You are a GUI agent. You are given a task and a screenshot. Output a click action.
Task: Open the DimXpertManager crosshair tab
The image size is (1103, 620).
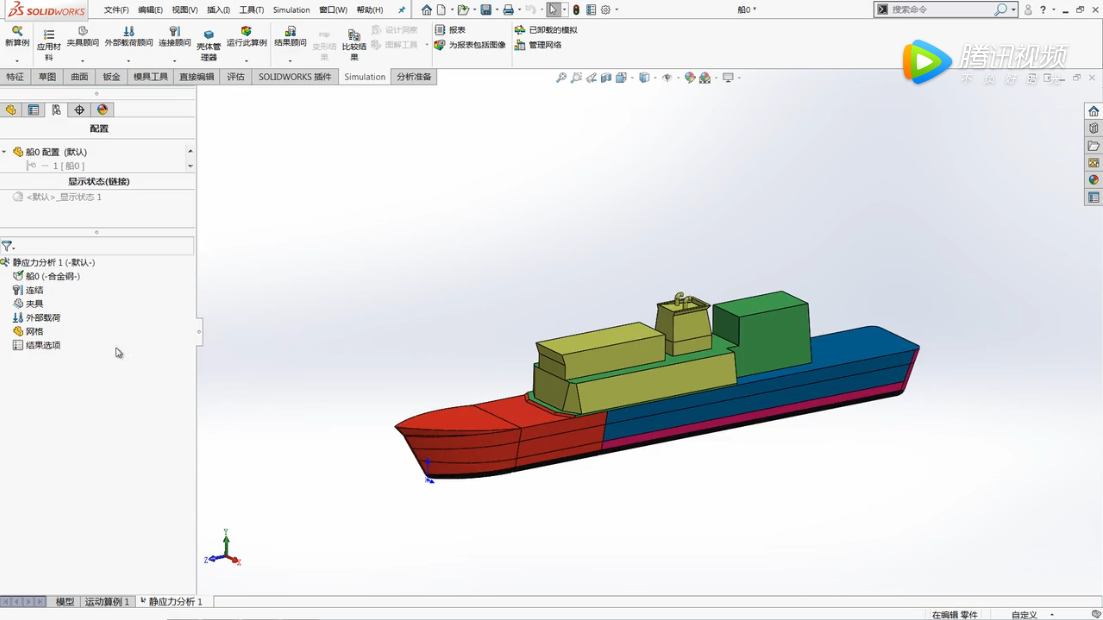(79, 110)
